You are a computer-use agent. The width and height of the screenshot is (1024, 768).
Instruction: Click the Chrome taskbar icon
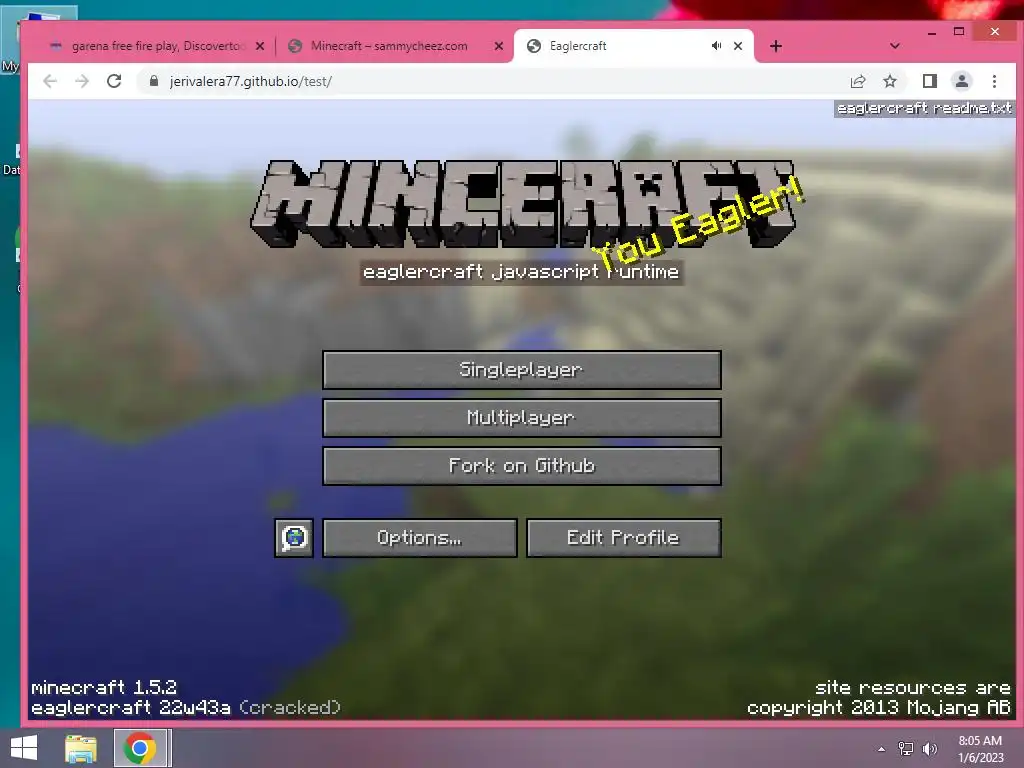click(139, 748)
